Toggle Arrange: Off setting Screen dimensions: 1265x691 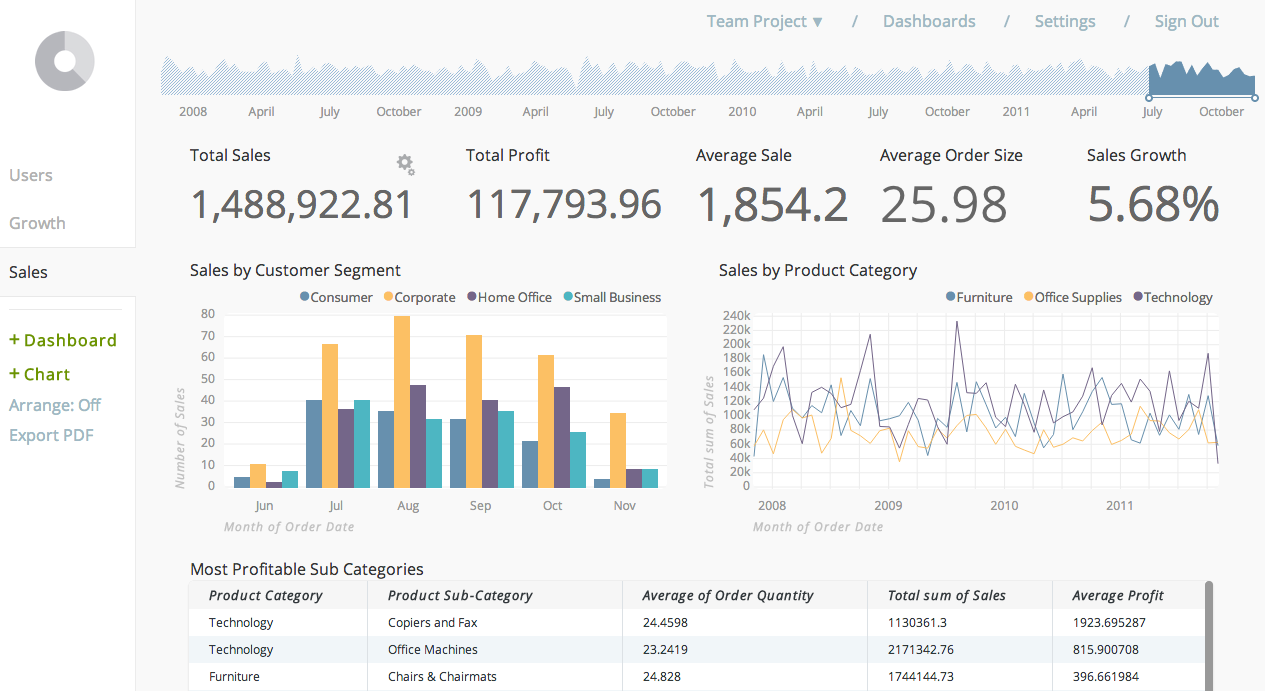(x=55, y=405)
